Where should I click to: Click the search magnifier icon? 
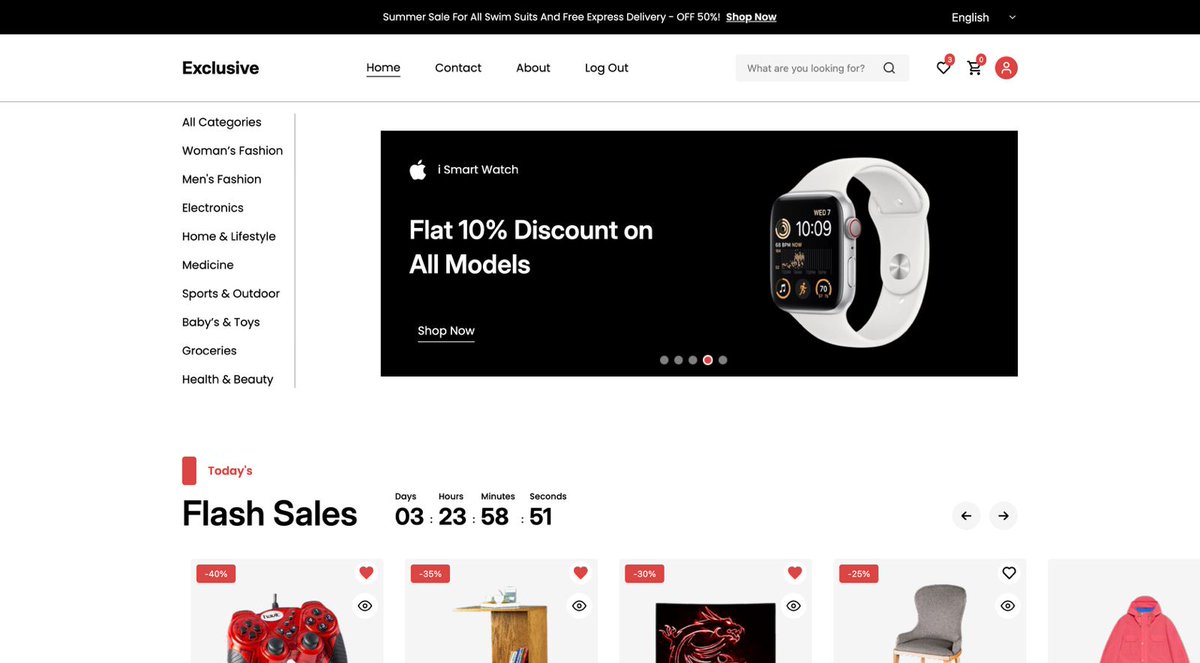[889, 68]
